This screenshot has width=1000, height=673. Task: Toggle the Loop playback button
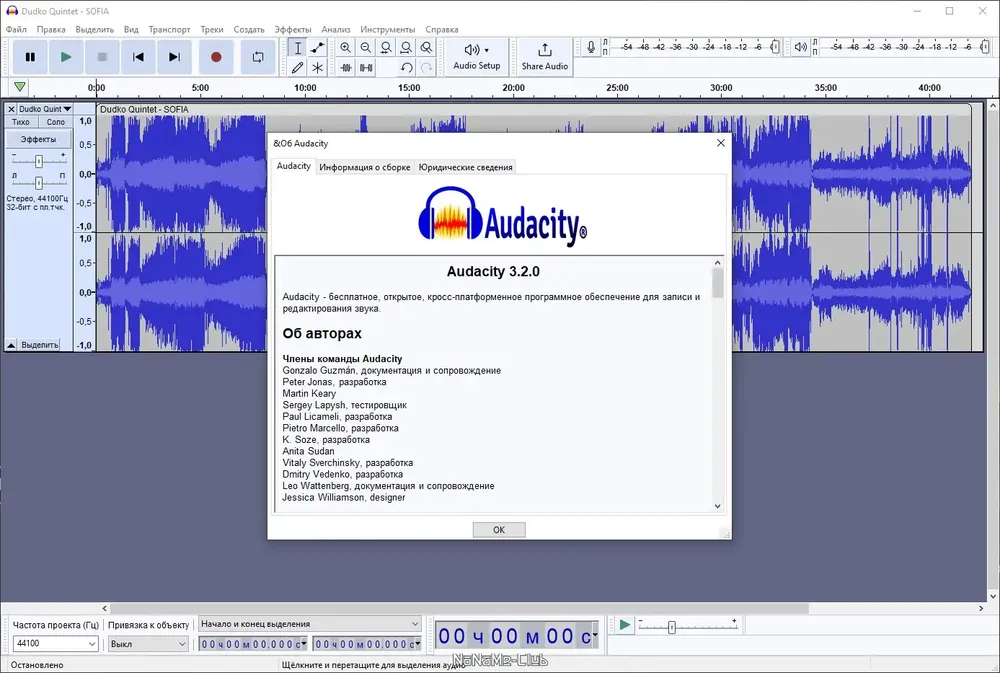[258, 57]
